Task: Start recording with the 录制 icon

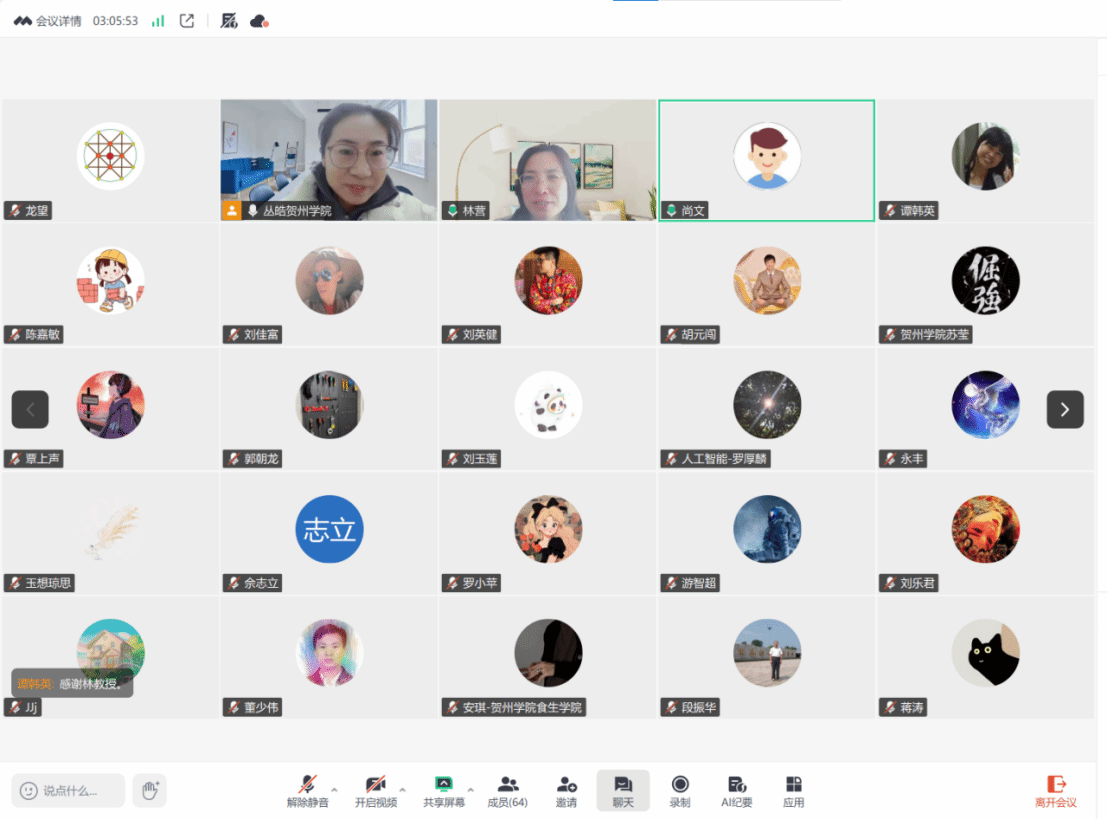Action: pyautogui.click(x=680, y=790)
